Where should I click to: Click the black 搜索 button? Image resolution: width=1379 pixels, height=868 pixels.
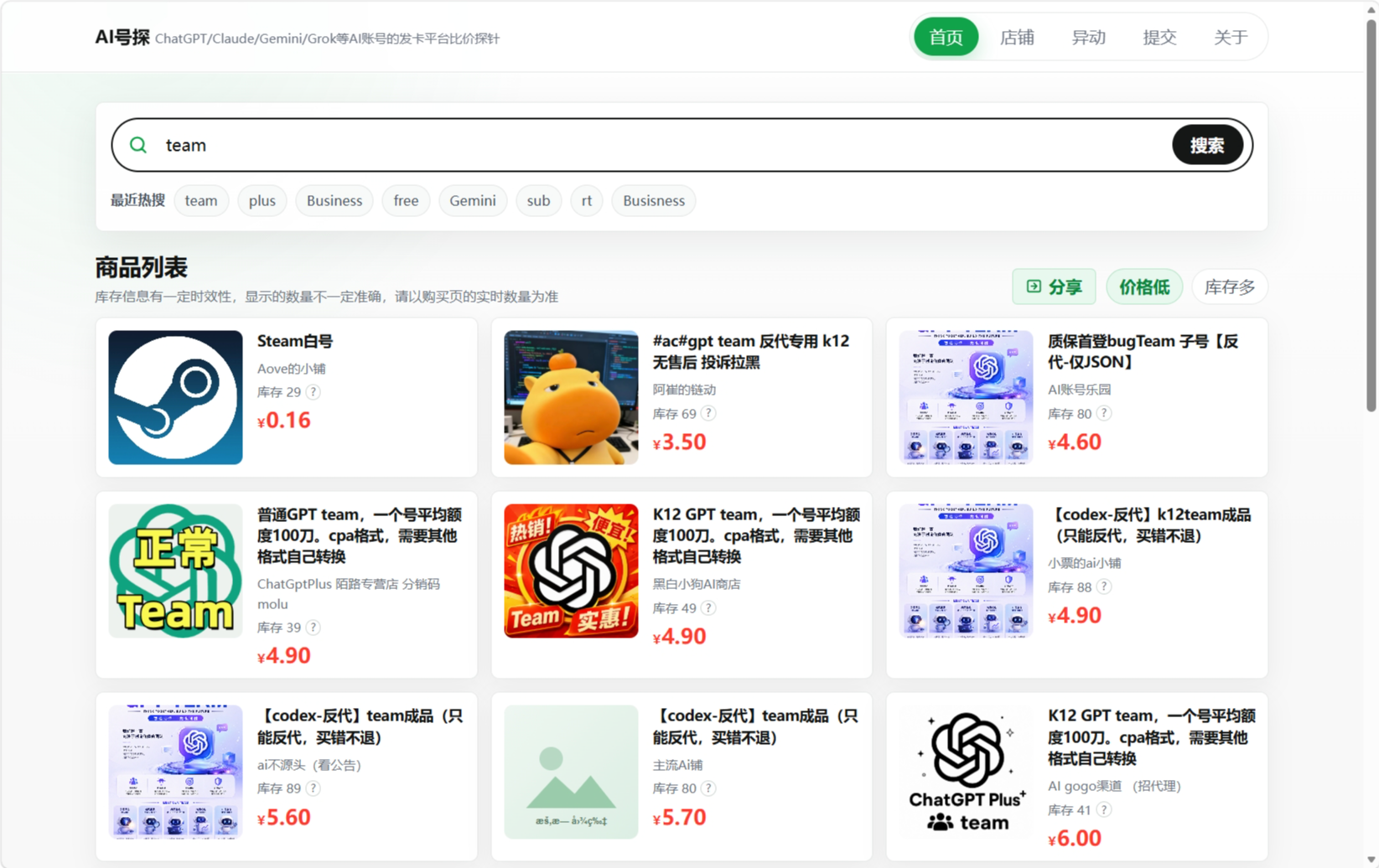pos(1207,145)
